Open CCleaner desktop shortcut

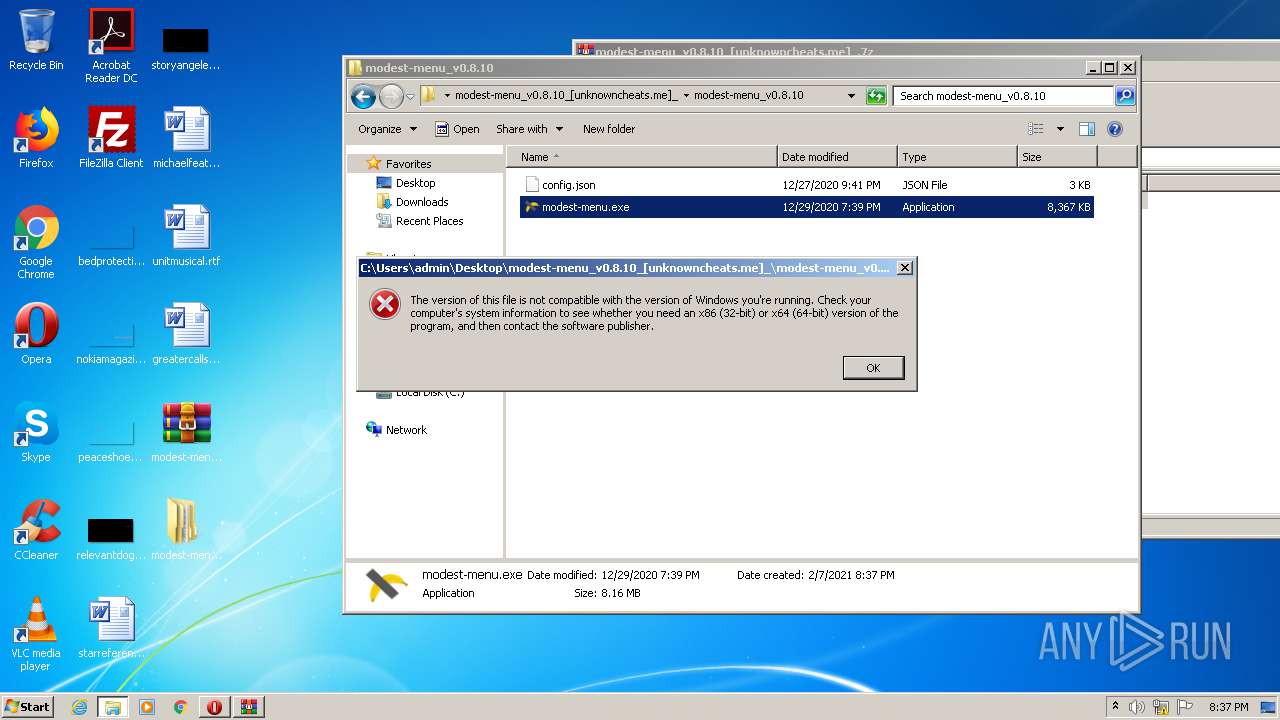click(x=36, y=530)
